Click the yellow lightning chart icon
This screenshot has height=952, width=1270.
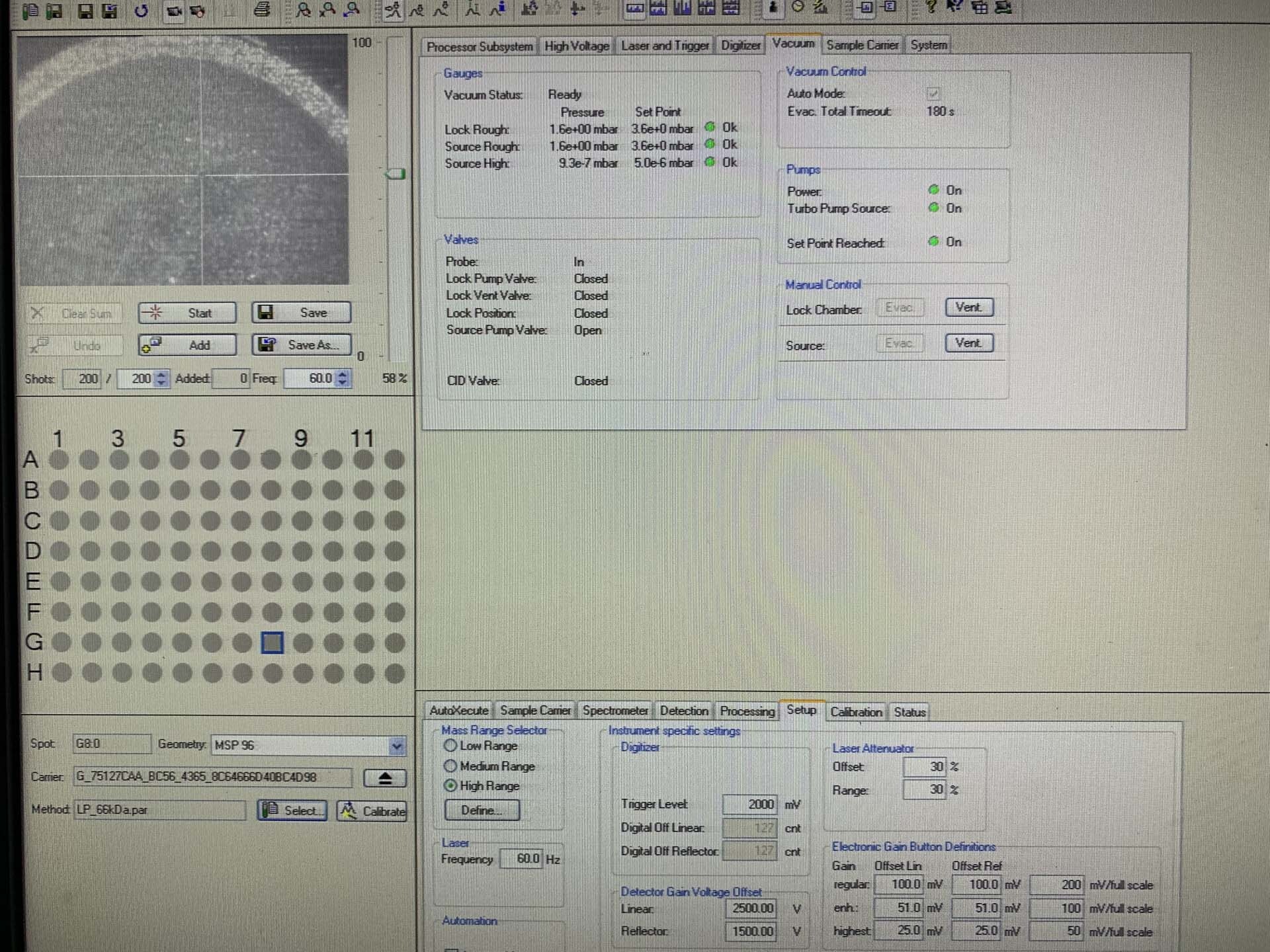click(821, 7)
